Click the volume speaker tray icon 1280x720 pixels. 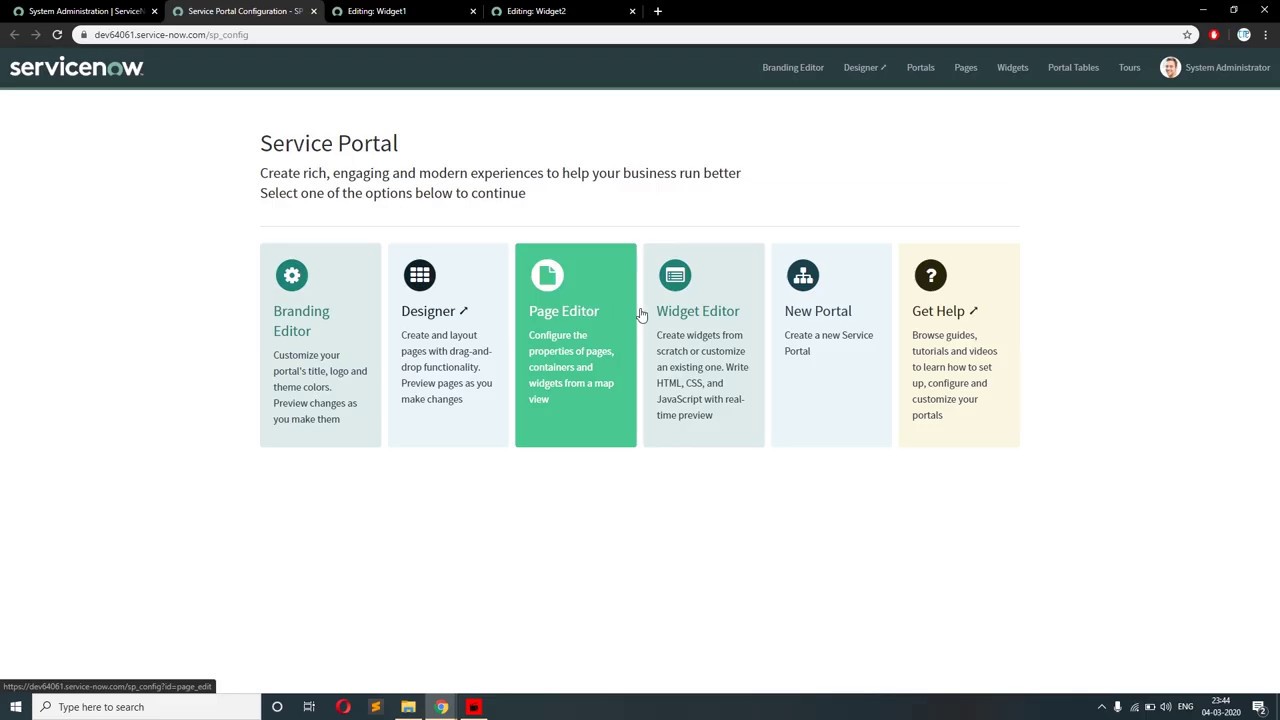click(x=1166, y=707)
